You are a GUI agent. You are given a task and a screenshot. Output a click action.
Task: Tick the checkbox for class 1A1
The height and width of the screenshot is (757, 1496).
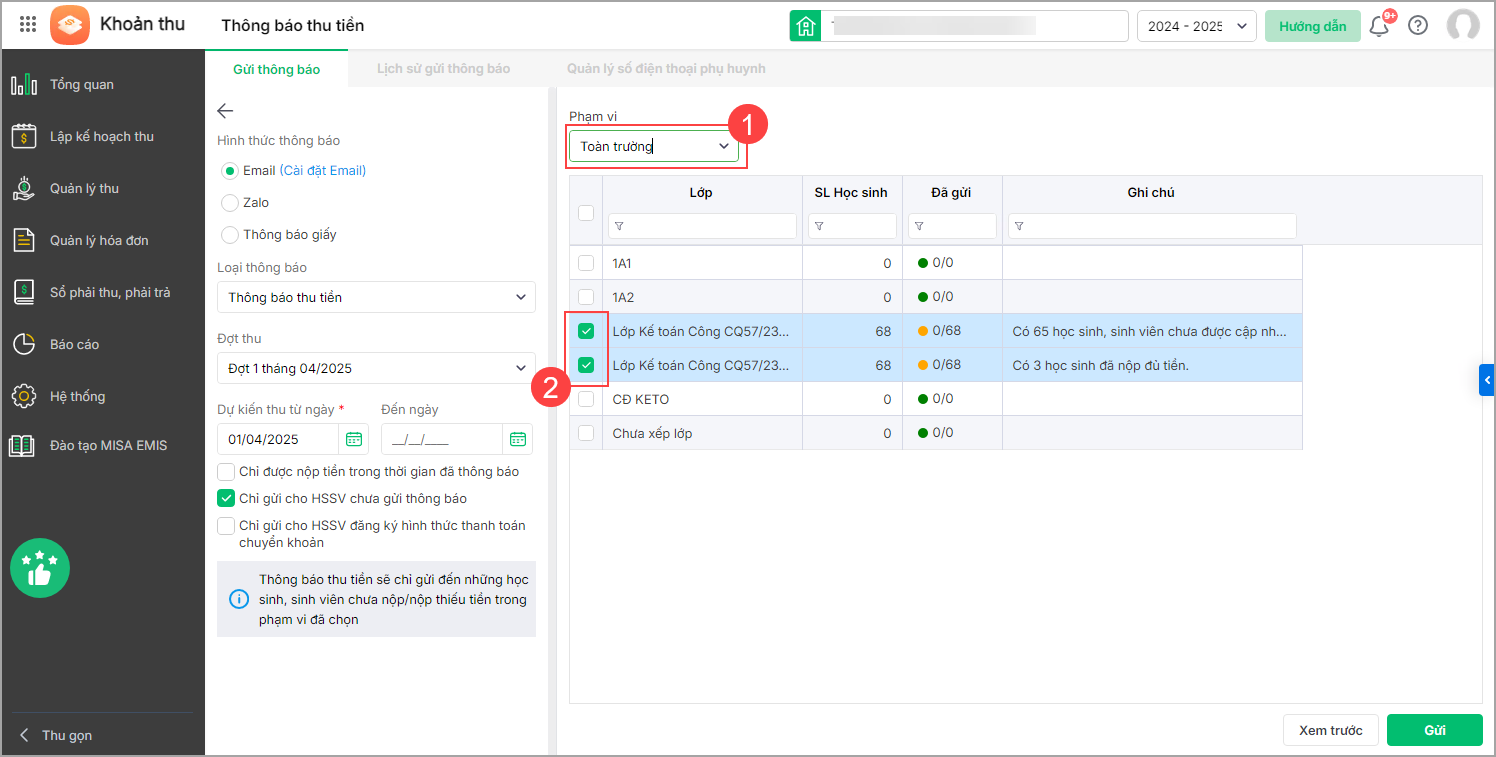point(586,263)
